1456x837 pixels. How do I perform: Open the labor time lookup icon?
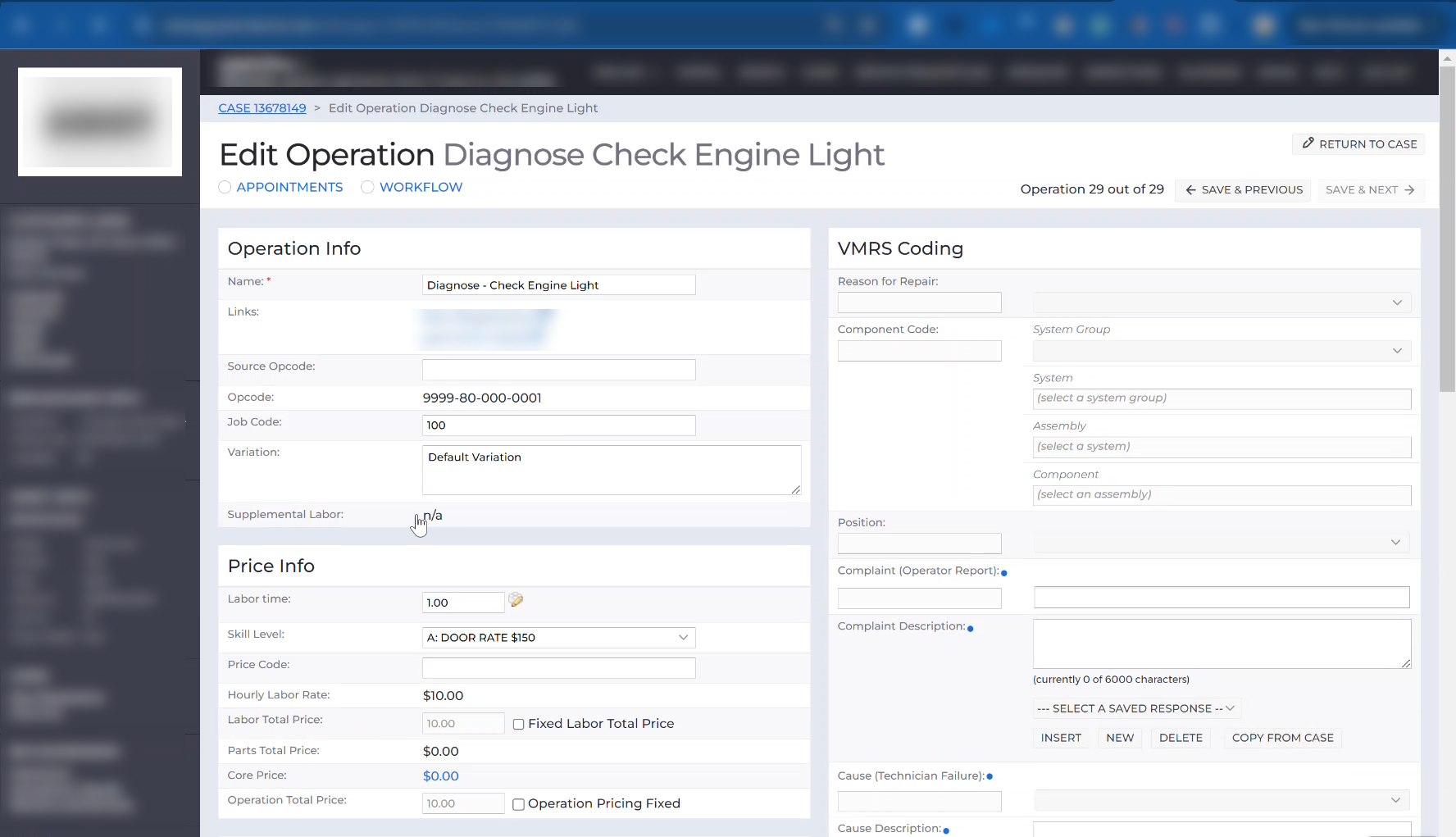tap(516, 600)
